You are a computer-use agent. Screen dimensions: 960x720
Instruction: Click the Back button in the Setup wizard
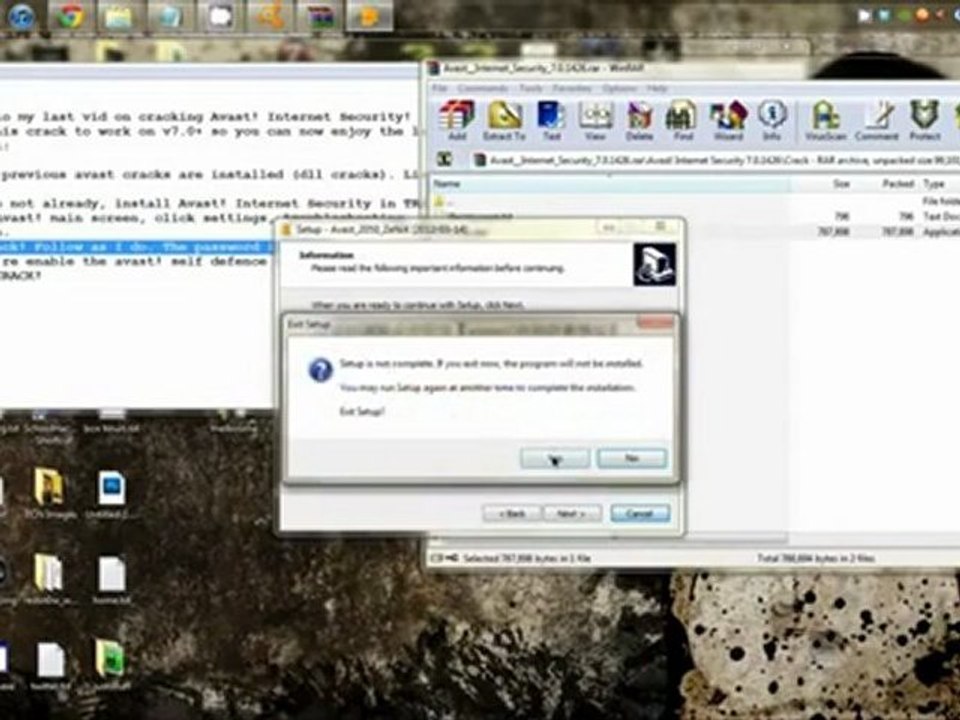[x=512, y=513]
